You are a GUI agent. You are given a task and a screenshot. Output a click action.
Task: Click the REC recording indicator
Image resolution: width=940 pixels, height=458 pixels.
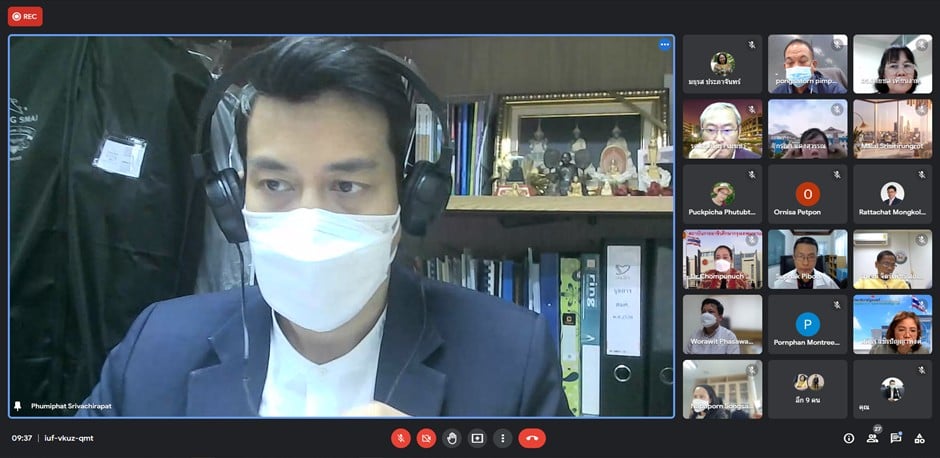click(x=25, y=16)
